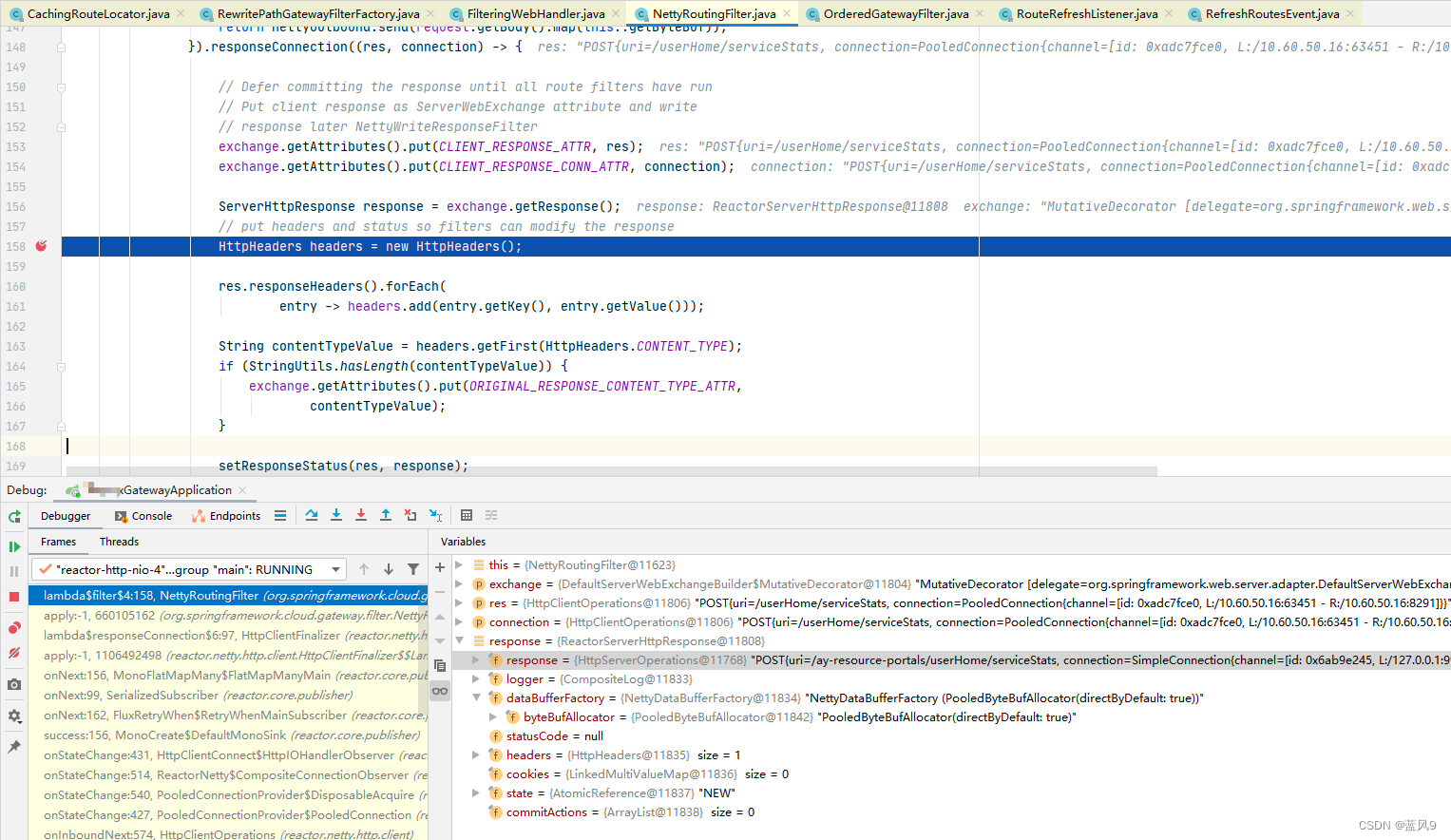Force Step Into (red arrow)
Screen dimensions: 1451x840
click(361, 515)
